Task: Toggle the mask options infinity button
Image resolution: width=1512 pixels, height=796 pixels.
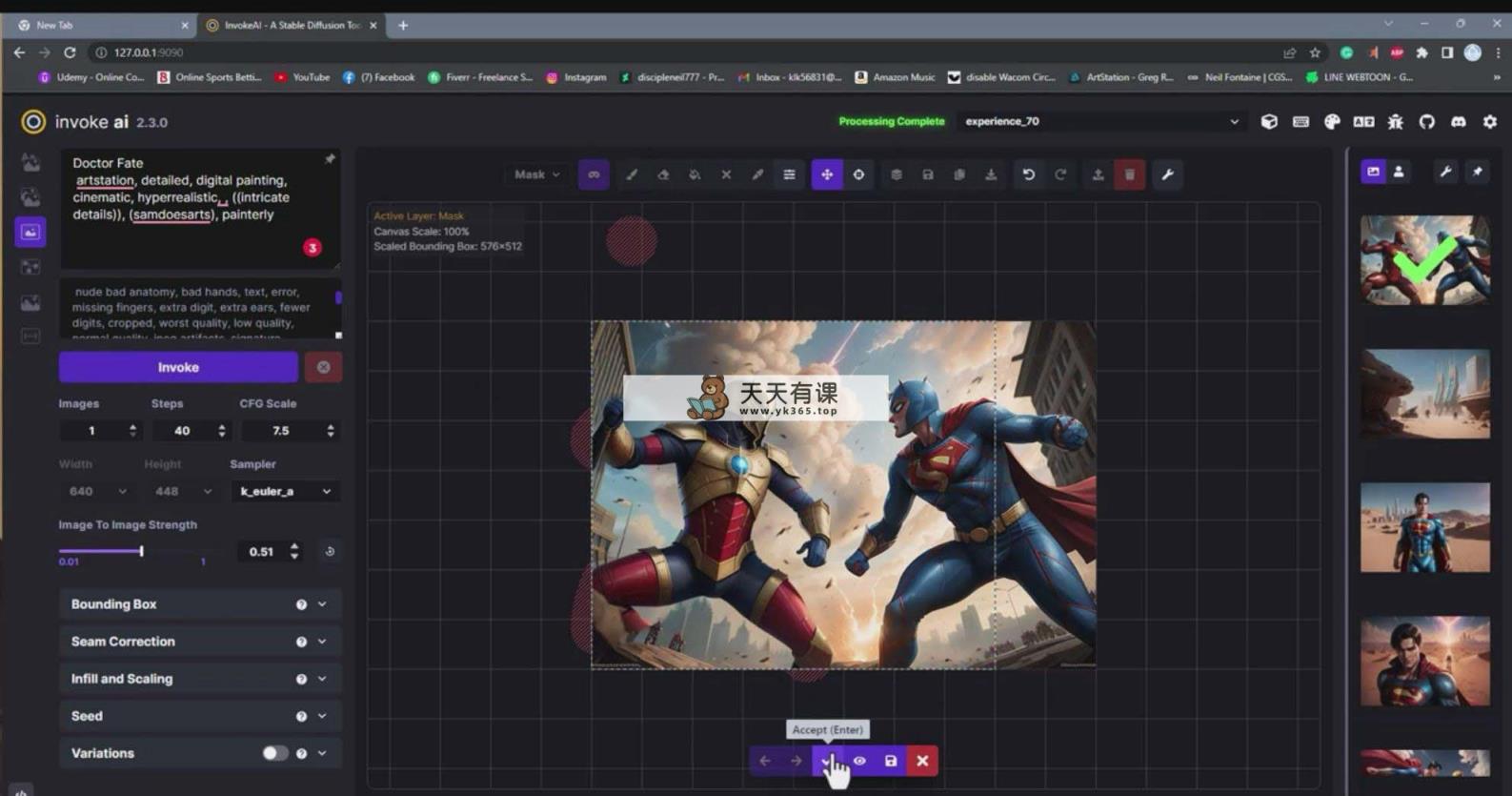Action: [x=594, y=174]
